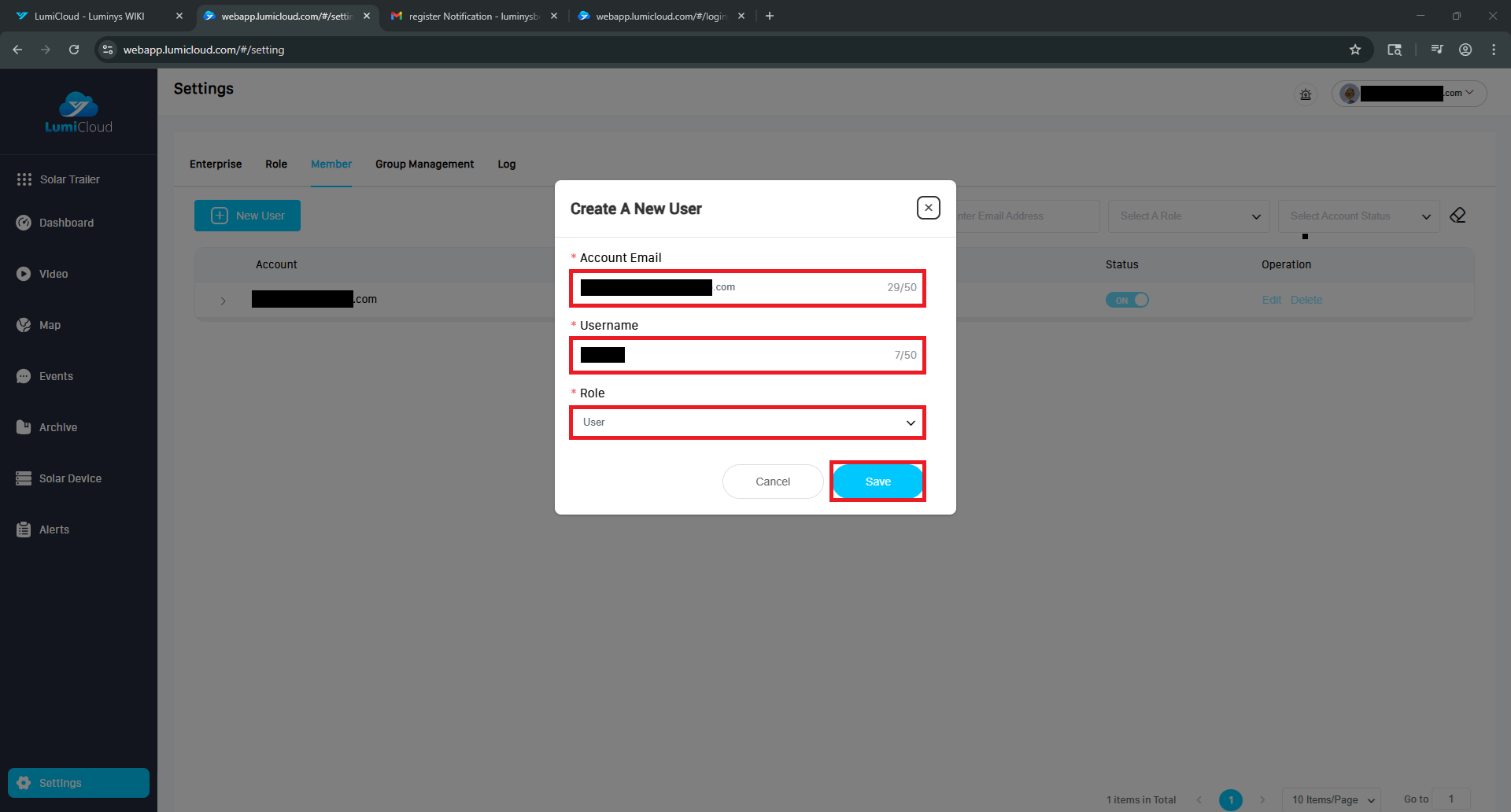
Task: Expand the account row chevron
Action: pyautogui.click(x=224, y=301)
